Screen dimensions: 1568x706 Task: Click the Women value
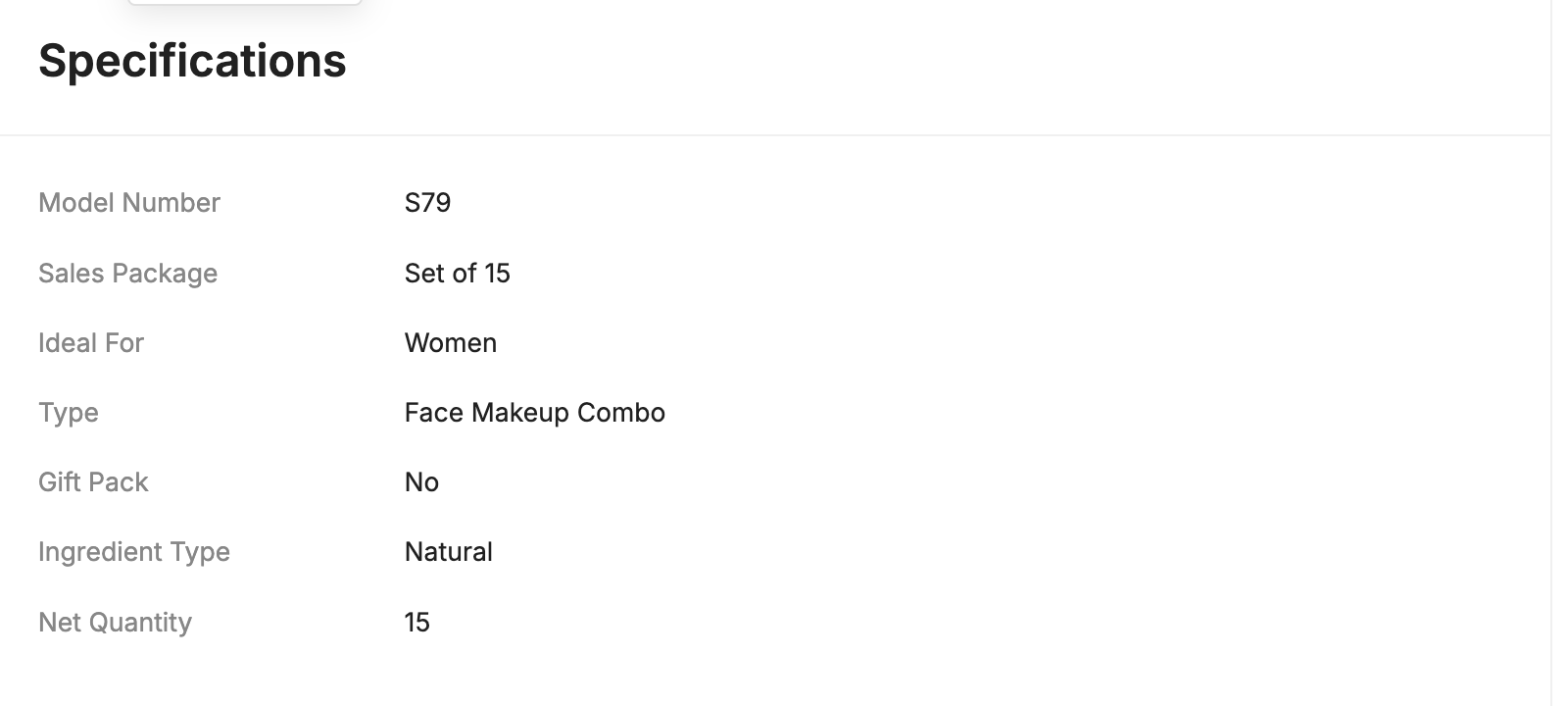[451, 343]
